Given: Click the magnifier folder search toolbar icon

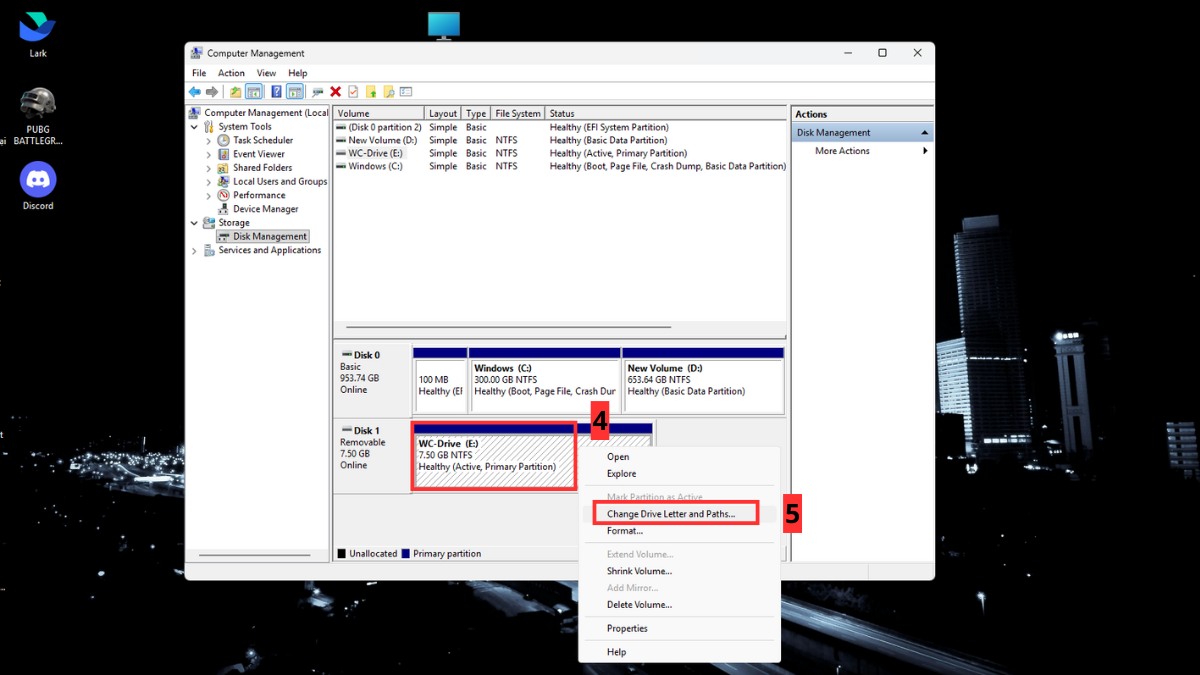Looking at the screenshot, I should point(388,92).
